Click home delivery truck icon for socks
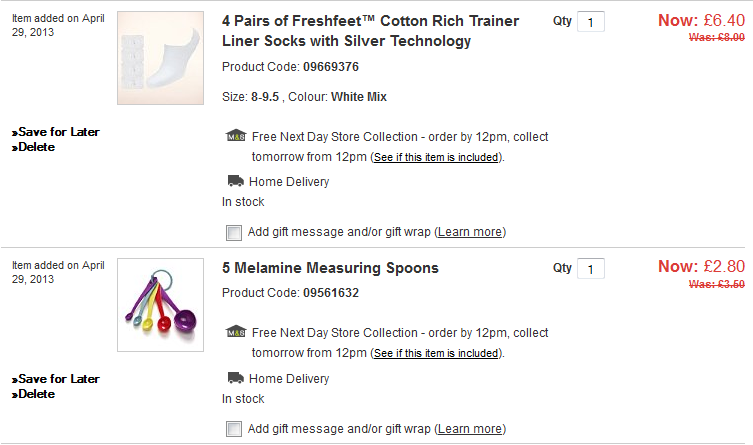 point(235,181)
